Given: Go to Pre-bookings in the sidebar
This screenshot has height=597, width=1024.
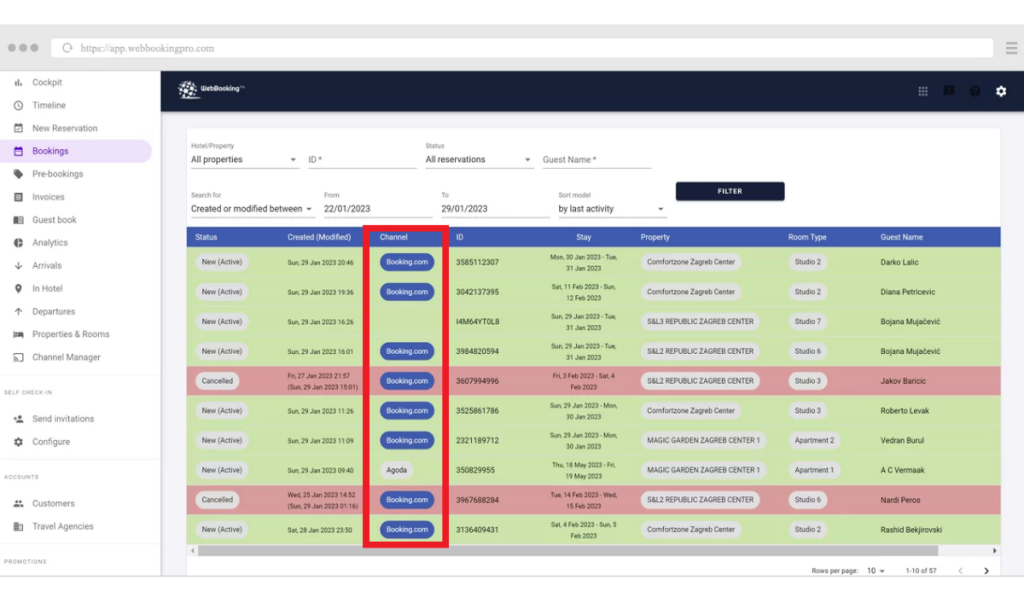Looking at the screenshot, I should tap(57, 174).
